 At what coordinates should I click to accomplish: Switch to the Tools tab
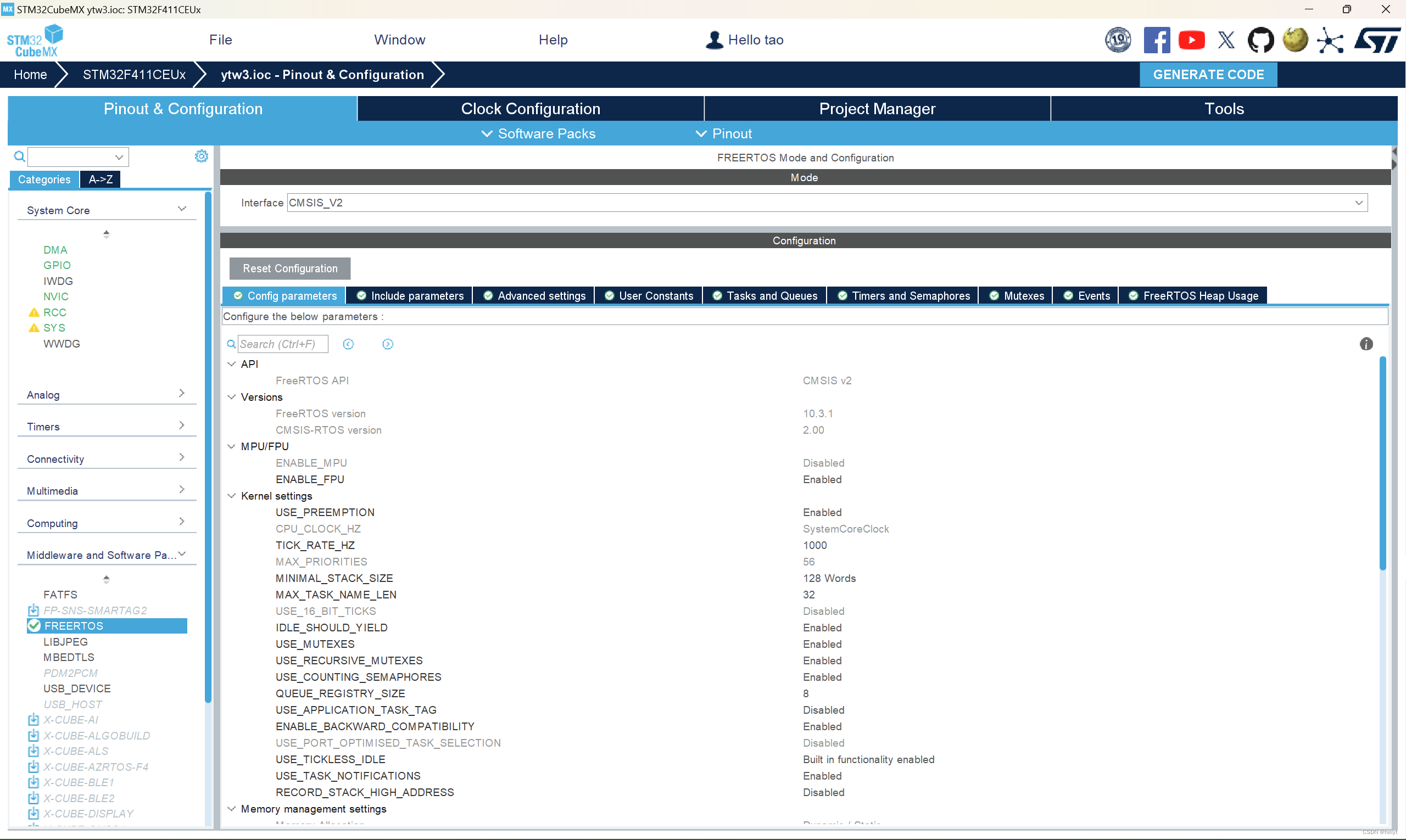coord(1224,109)
